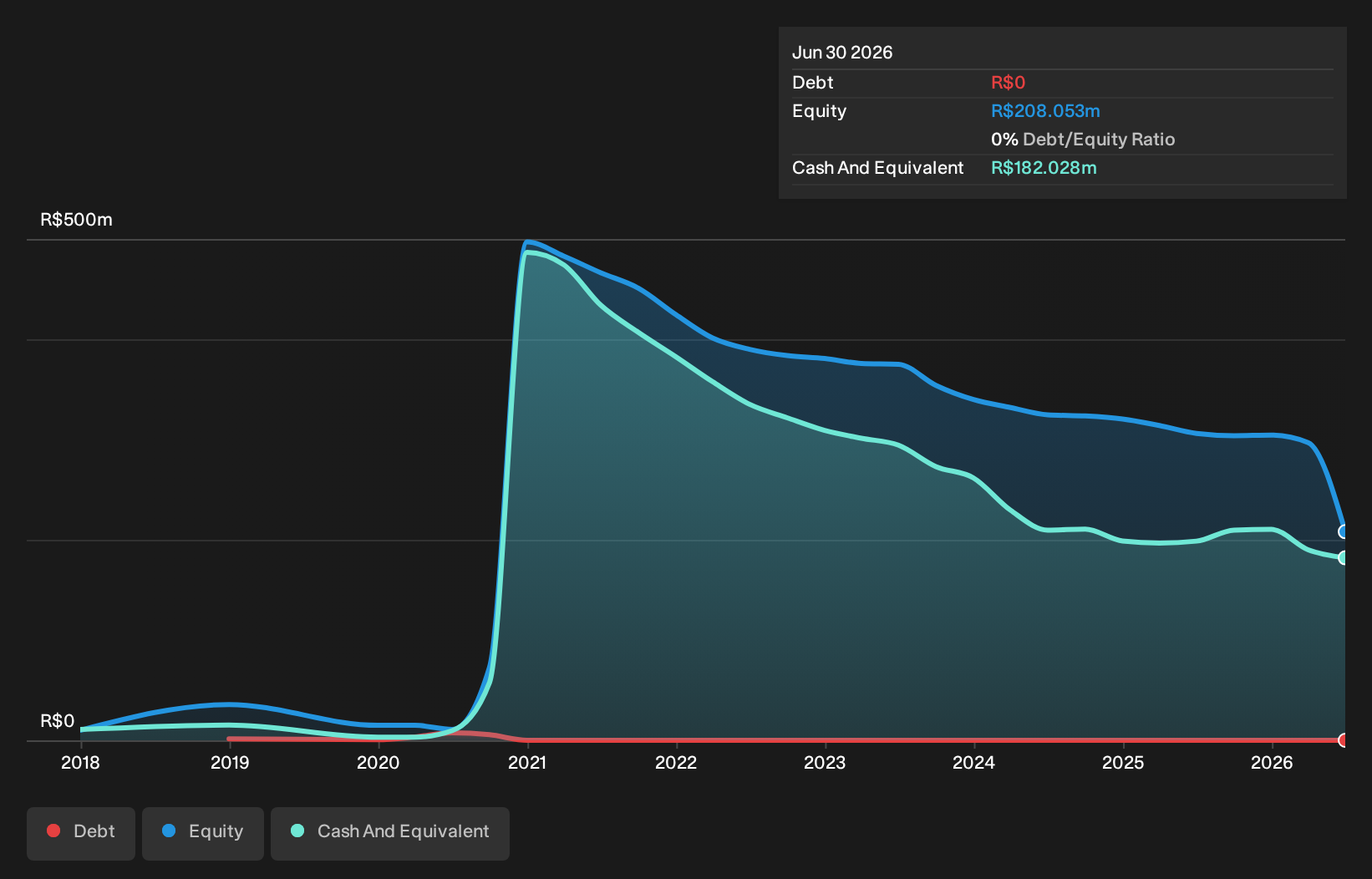This screenshot has height=879, width=1372.
Task: Click the R$182.028m cash value
Action: point(1044,168)
